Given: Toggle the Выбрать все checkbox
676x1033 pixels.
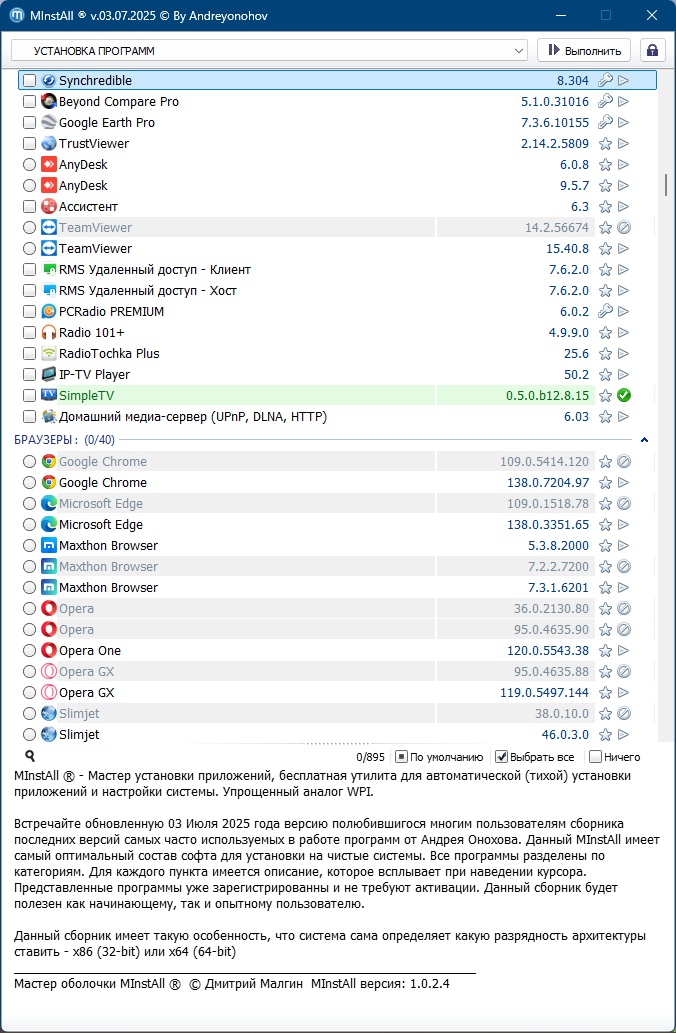Looking at the screenshot, I should click(x=501, y=757).
